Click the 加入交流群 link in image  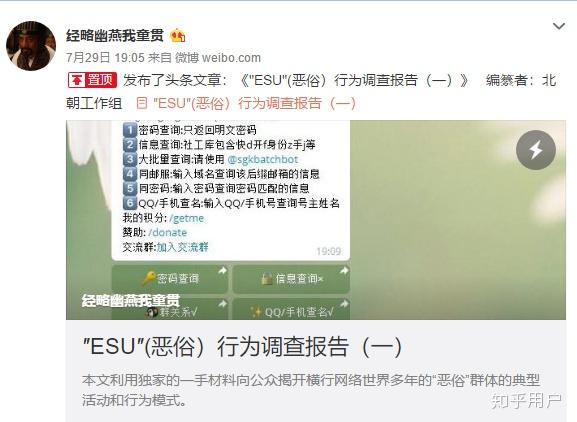(x=183, y=247)
